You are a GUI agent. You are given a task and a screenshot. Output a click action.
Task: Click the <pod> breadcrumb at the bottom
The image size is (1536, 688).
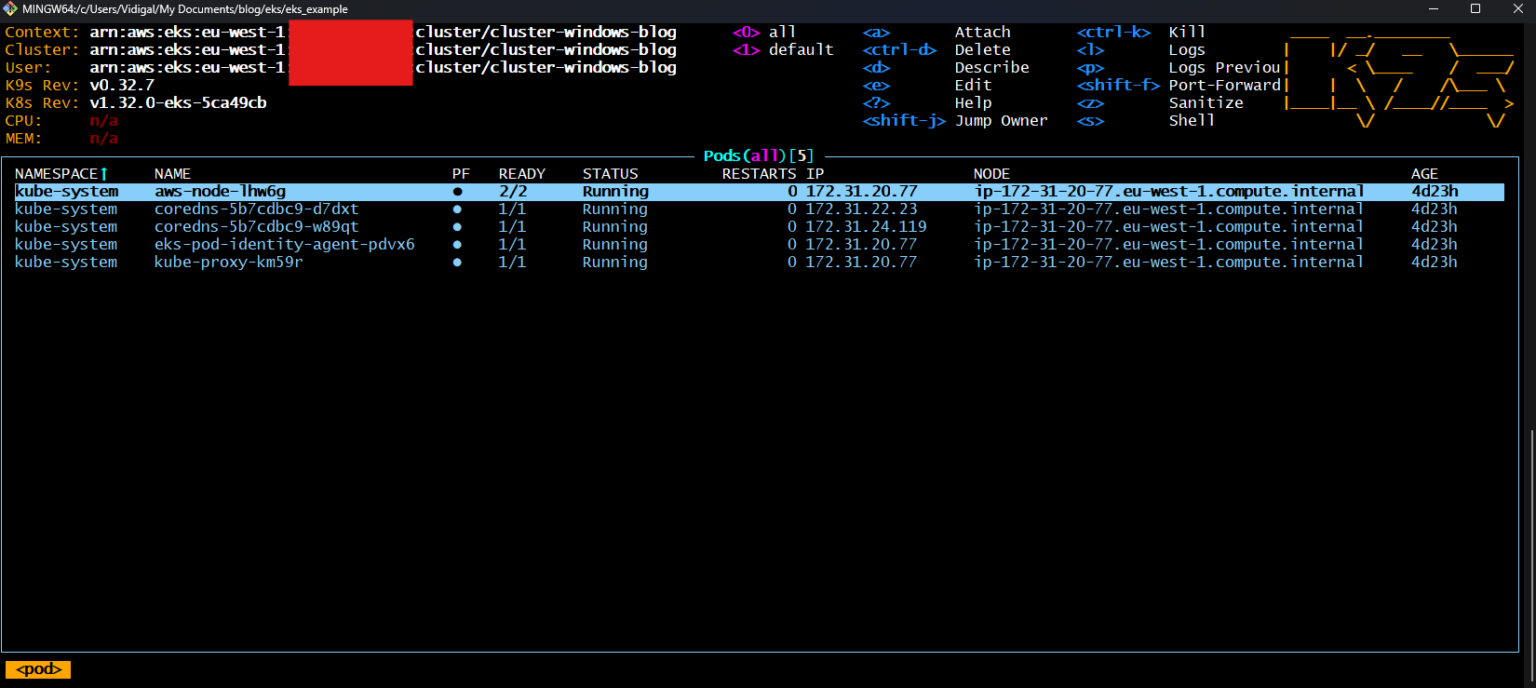pos(37,669)
